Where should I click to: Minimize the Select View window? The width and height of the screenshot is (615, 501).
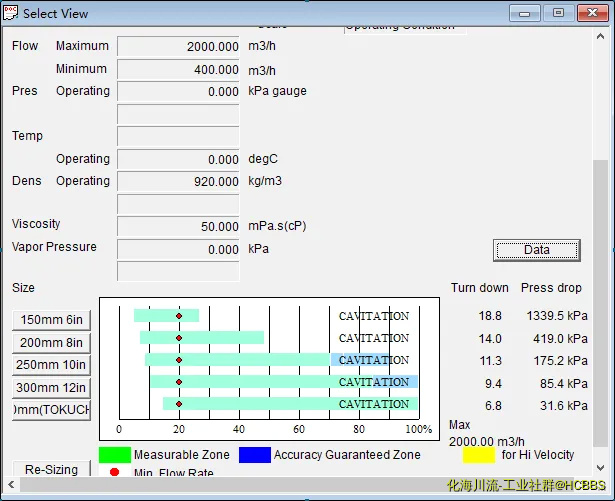(524, 14)
